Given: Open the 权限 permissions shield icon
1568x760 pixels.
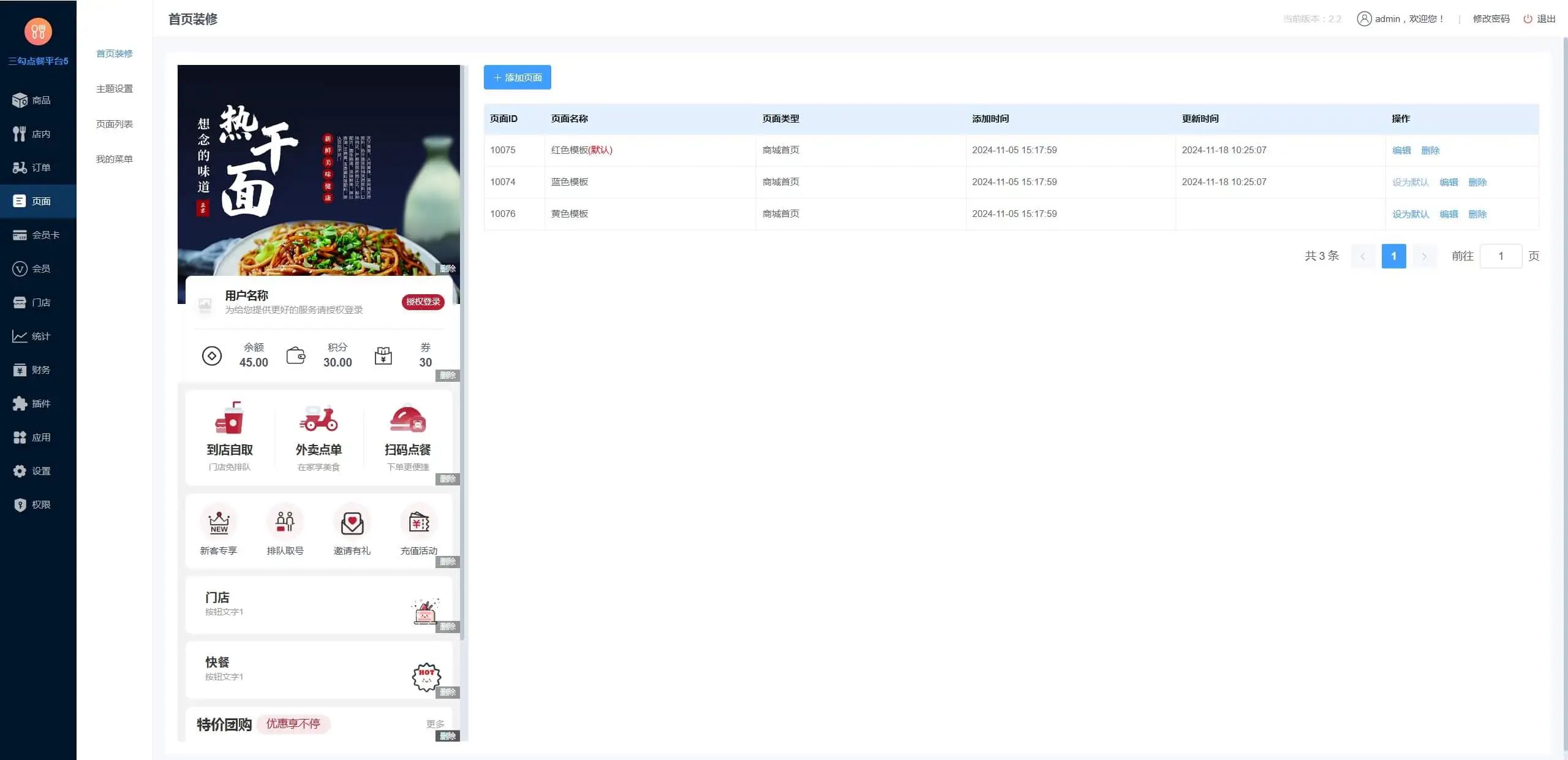Looking at the screenshot, I should pyautogui.click(x=20, y=504).
